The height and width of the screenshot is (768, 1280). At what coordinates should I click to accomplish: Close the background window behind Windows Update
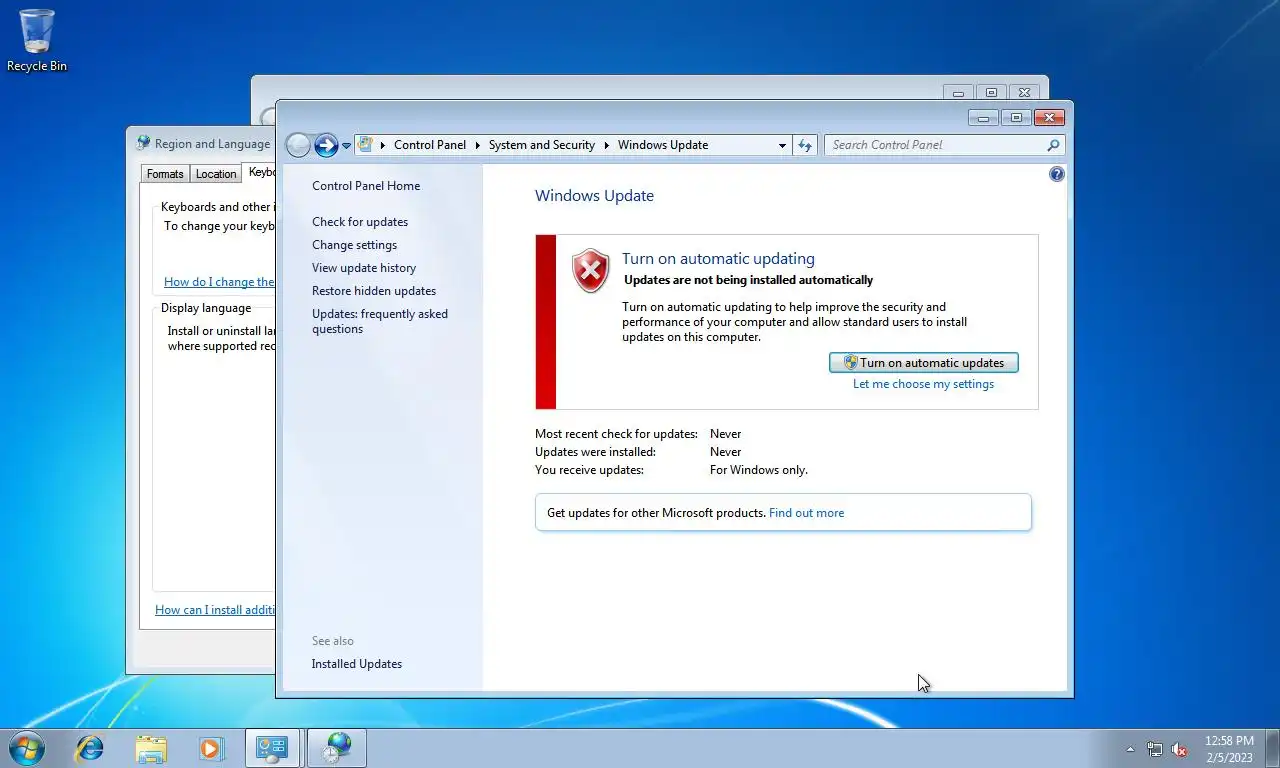click(x=1024, y=93)
